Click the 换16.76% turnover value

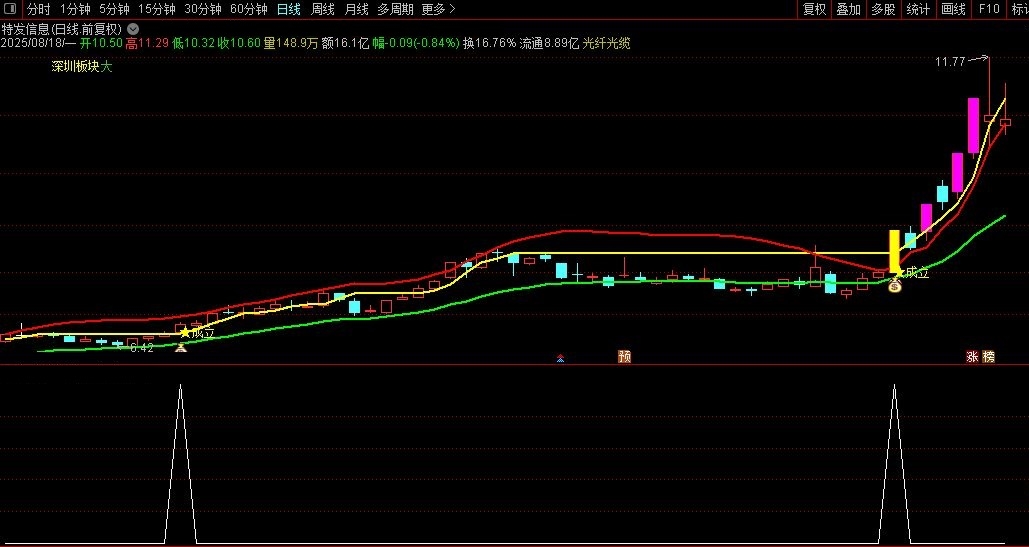pos(489,43)
